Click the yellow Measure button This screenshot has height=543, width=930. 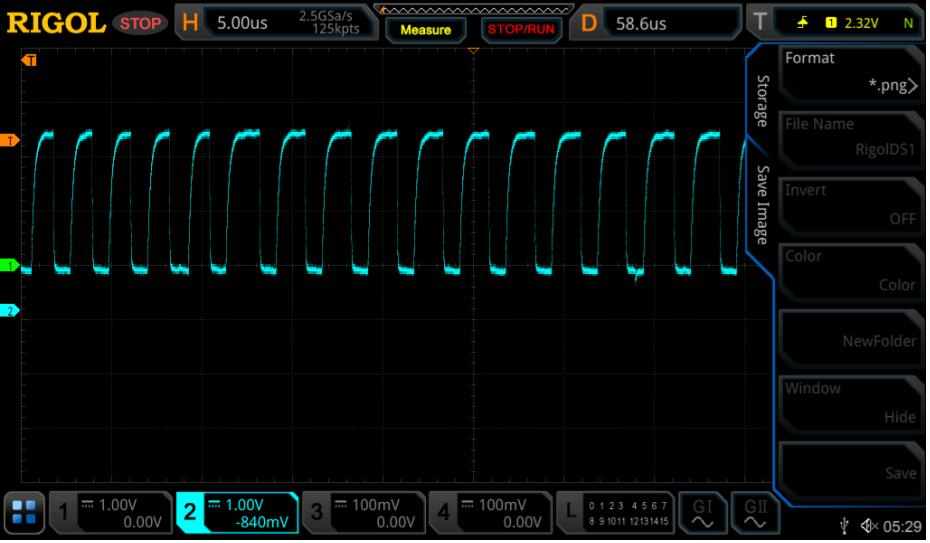coord(426,29)
